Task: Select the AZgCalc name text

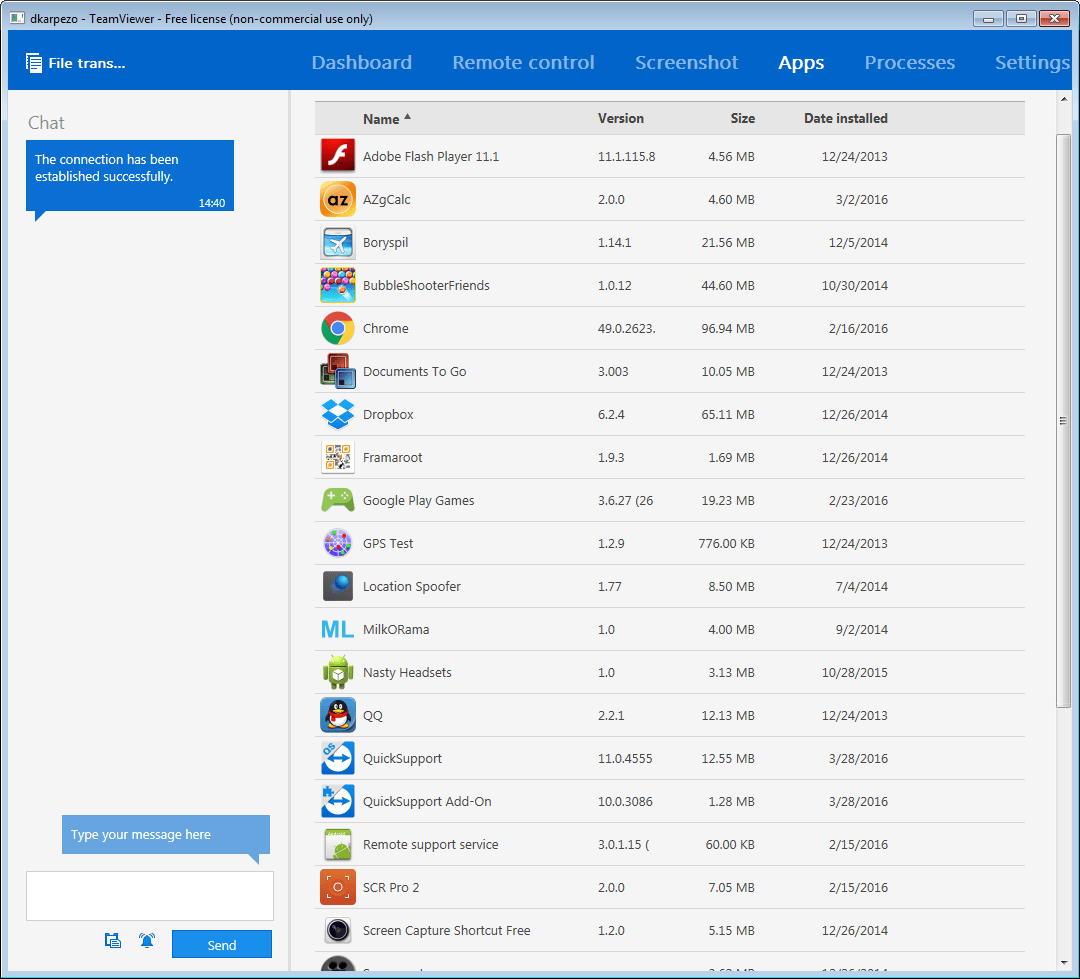Action: [x=386, y=199]
